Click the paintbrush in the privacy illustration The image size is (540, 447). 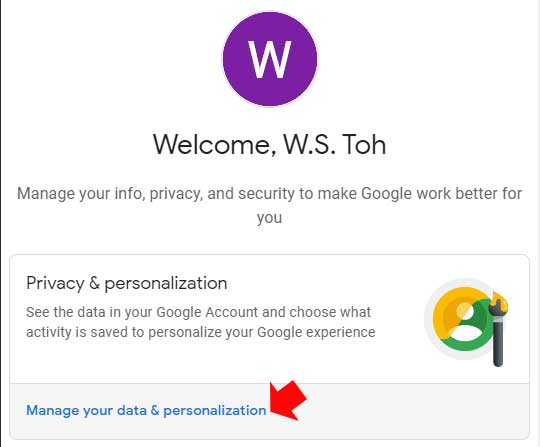(498, 330)
